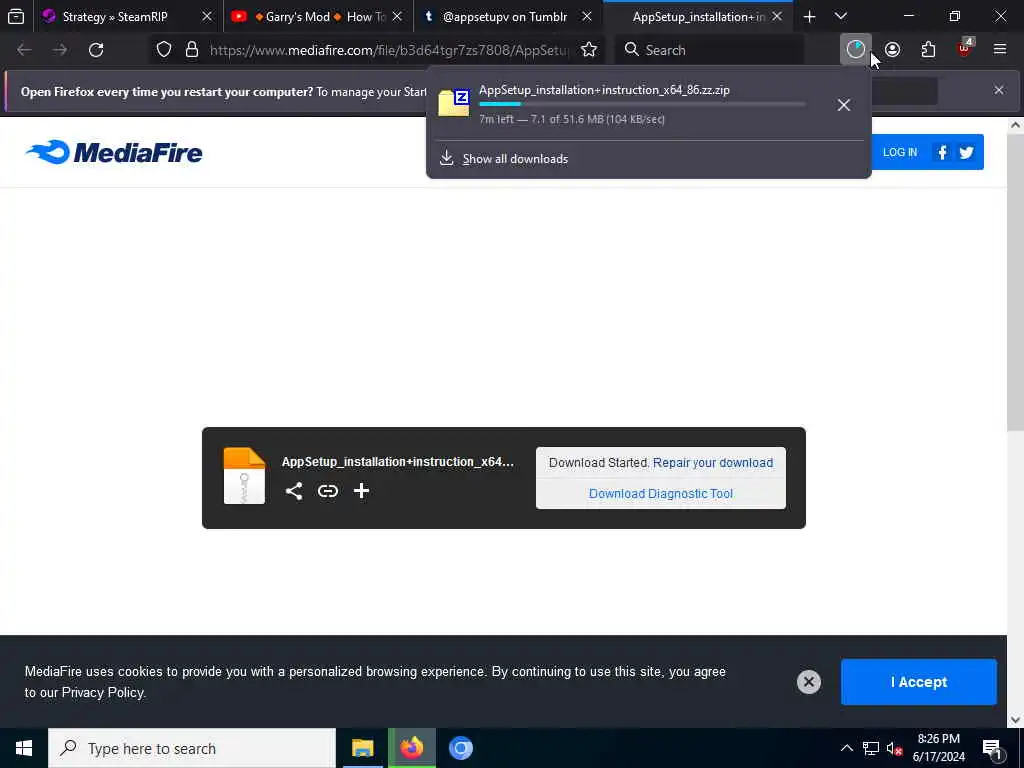The image size is (1024, 768).
Task: Open the Download Diagnostic Tool link
Action: [661, 494]
